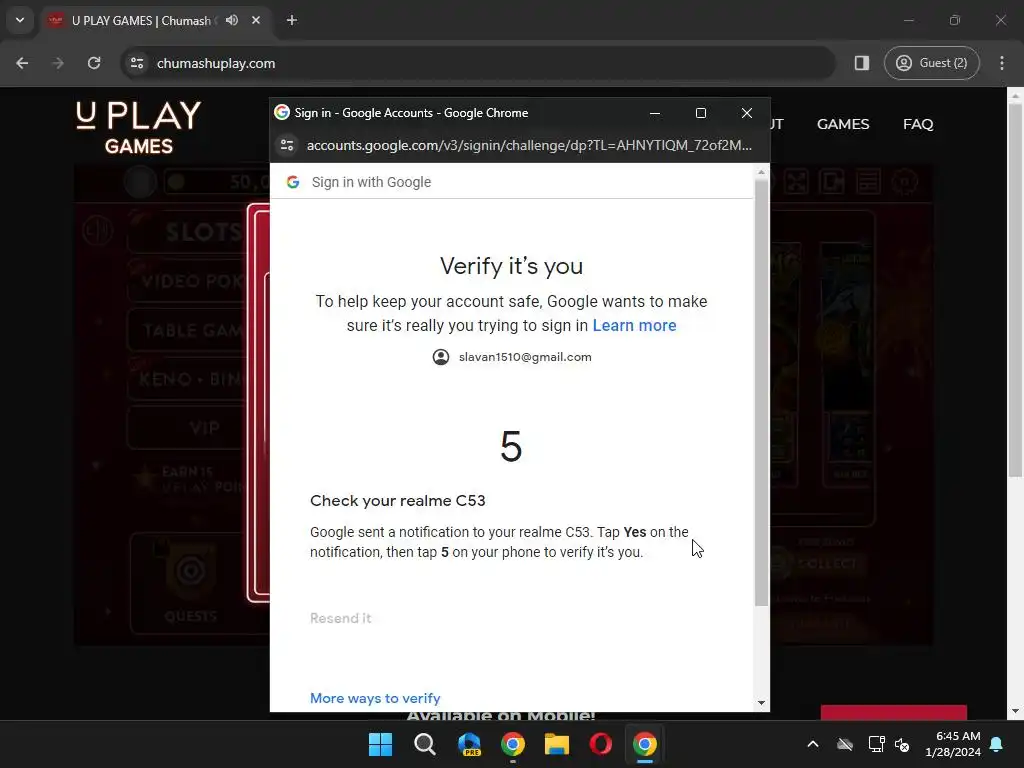1024x768 pixels.
Task: Mute the U PLAY GAMES tab audio
Action: (232, 20)
